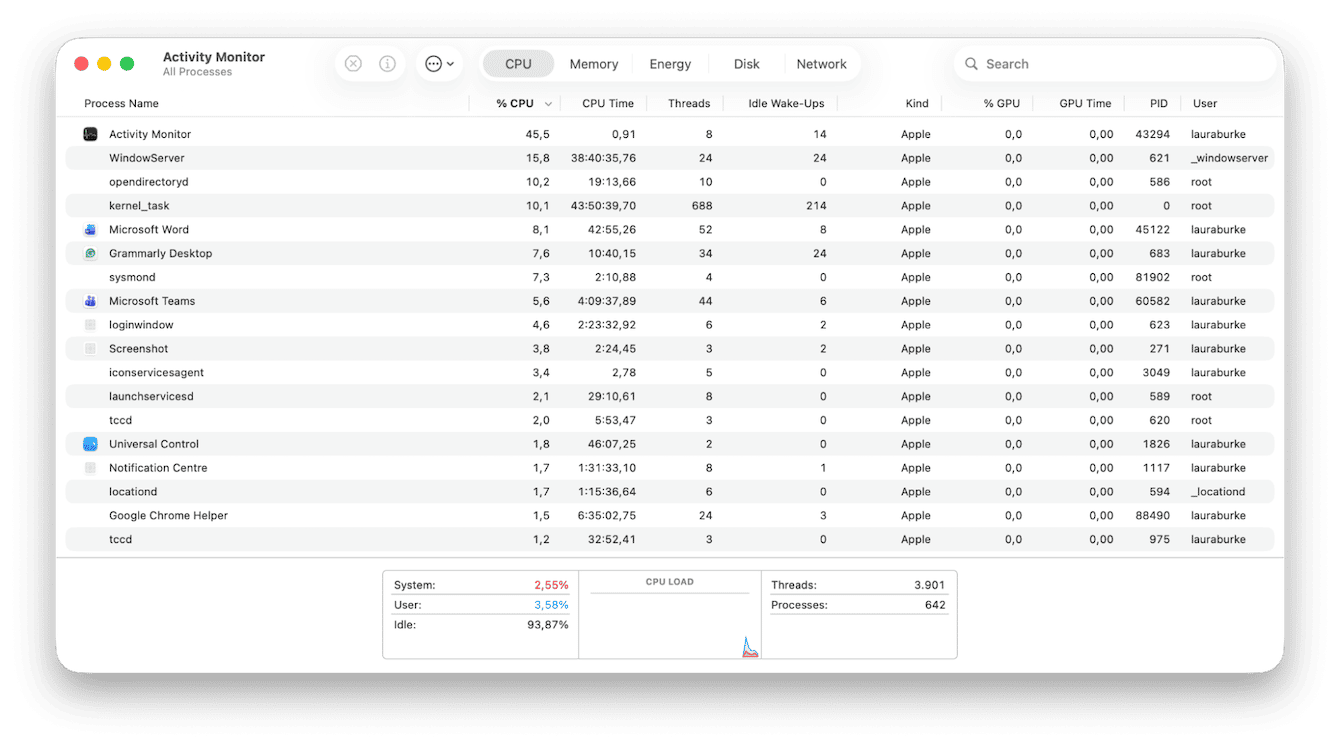Click the Activity Monitor icon in the process list
This screenshot has height=747, width=1340.
[90, 133]
